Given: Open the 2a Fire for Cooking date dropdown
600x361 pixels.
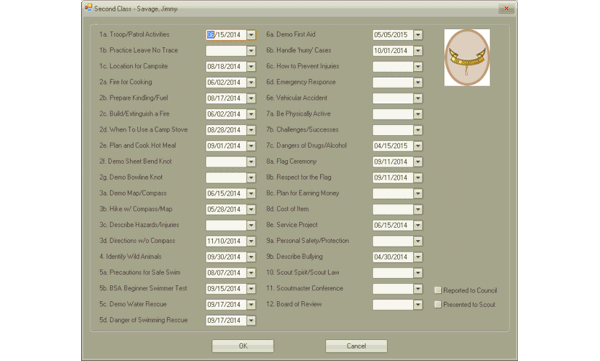Looking at the screenshot, I should click(x=251, y=82).
